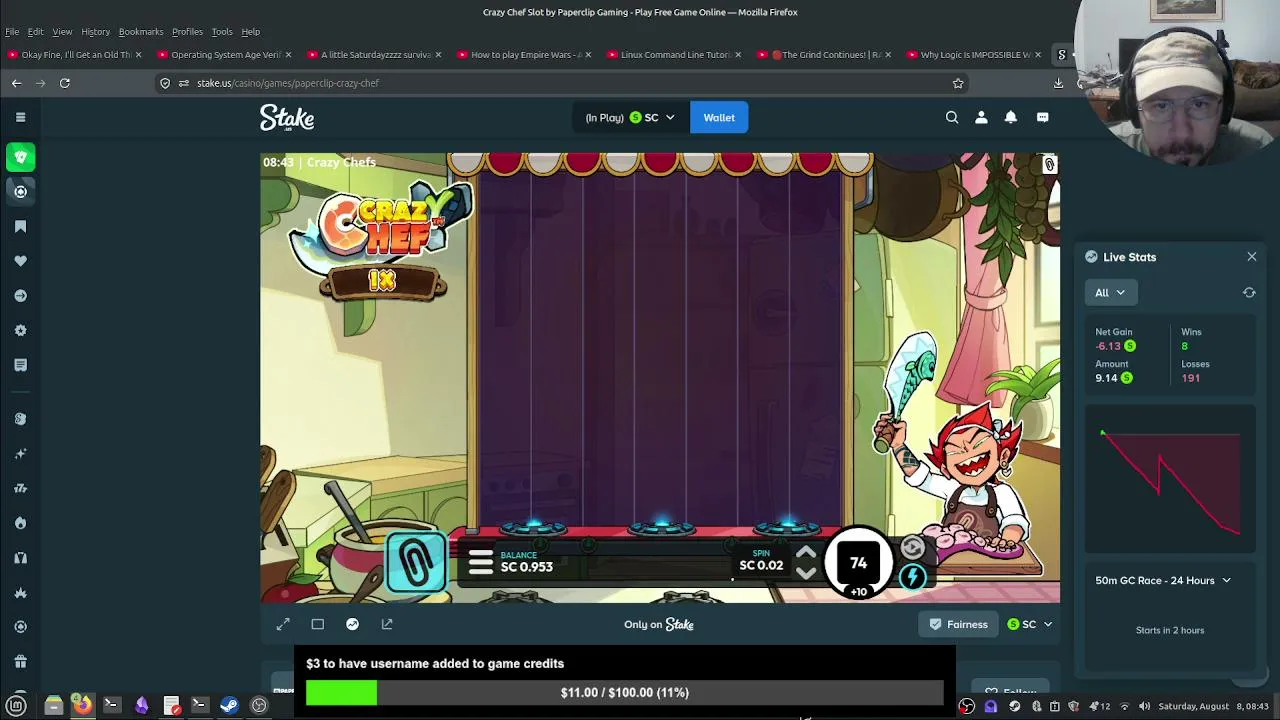Close the Okay Fine, I'll Get an Old tab
Screen dimensions: 1280x720
[x=138, y=55]
